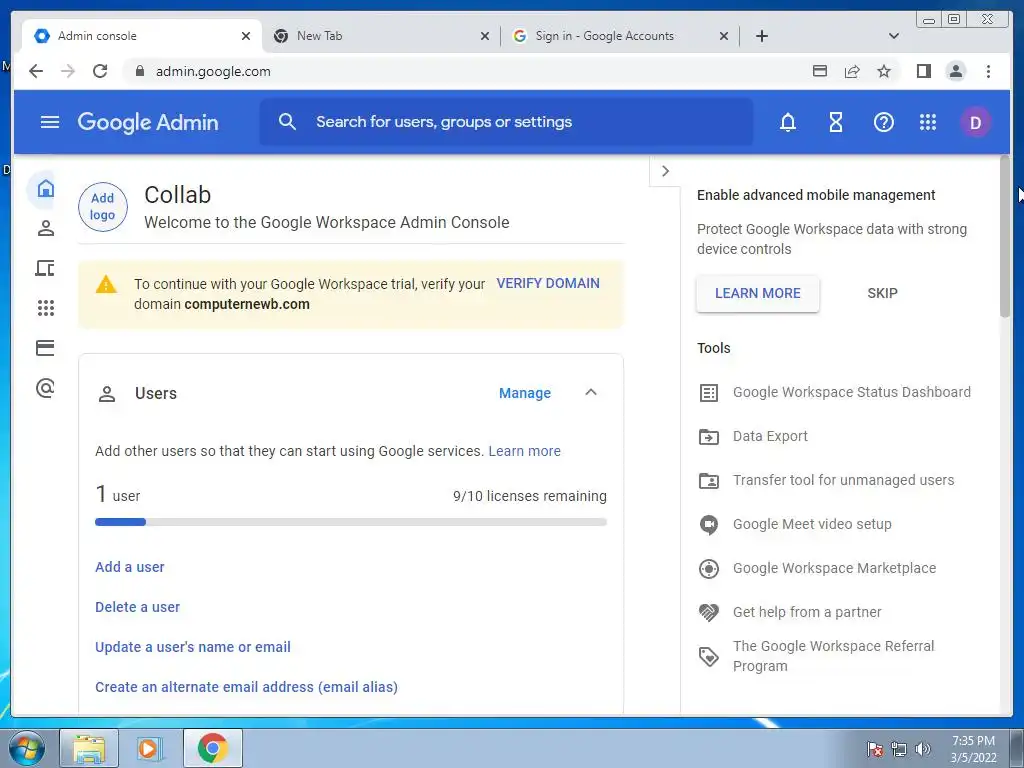Open the Apps grid icon in left sidebar

45,308
